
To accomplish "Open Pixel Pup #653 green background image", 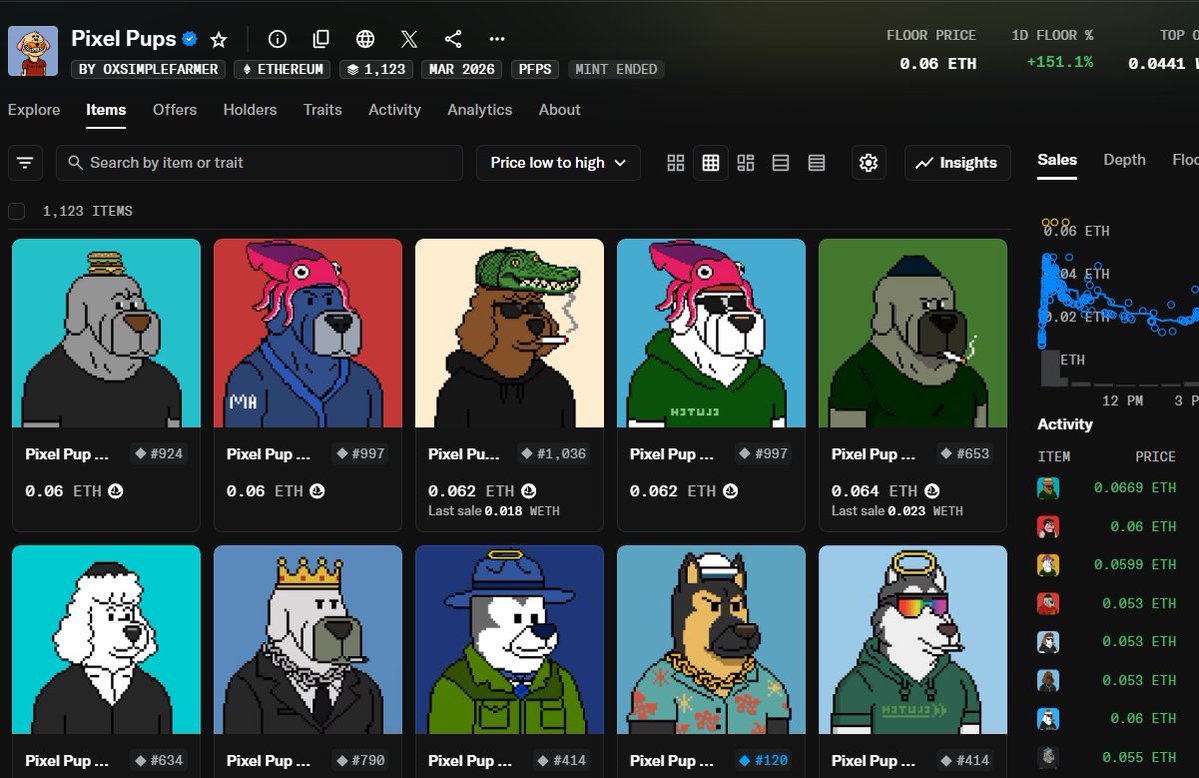I will tap(913, 333).
